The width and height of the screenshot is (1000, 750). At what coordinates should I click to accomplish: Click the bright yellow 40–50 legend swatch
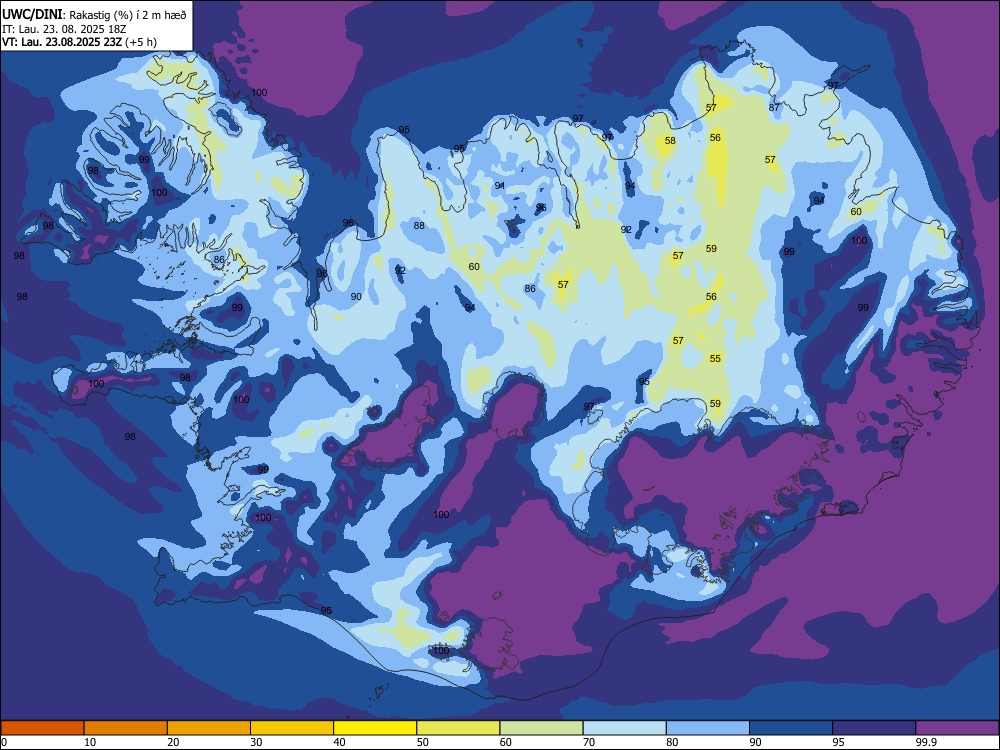tap(375, 727)
